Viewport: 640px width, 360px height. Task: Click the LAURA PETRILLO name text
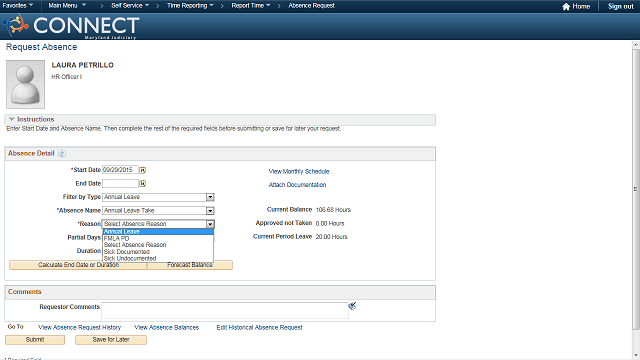[82, 65]
